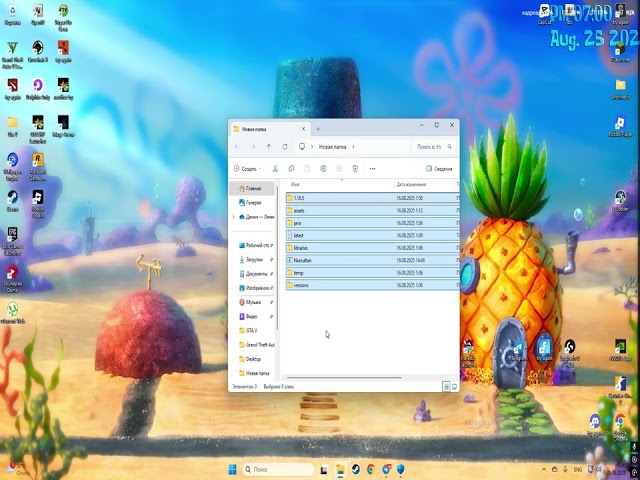Open the Windows Start button
The image size is (640, 480).
(233, 469)
